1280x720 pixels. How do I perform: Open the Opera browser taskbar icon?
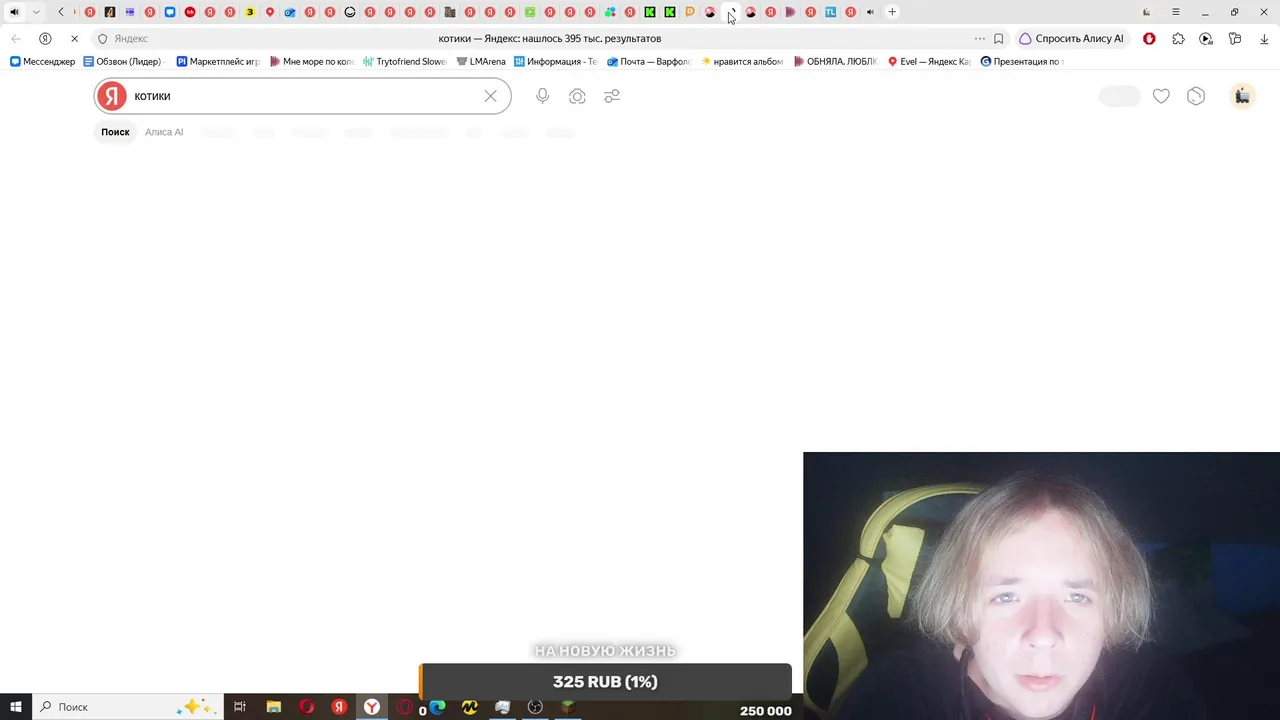point(306,707)
